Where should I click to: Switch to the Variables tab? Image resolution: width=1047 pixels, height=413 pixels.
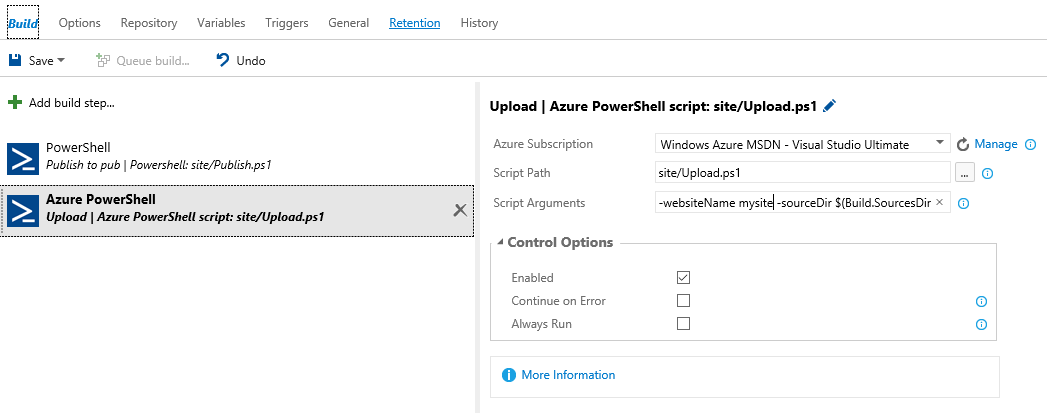click(221, 23)
